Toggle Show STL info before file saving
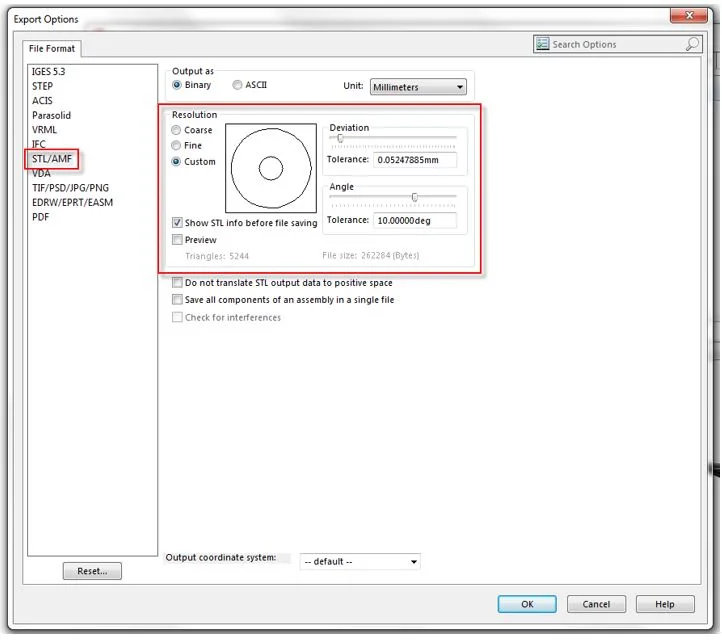Image resolution: width=722 pixels, height=640 pixels. [x=177, y=223]
